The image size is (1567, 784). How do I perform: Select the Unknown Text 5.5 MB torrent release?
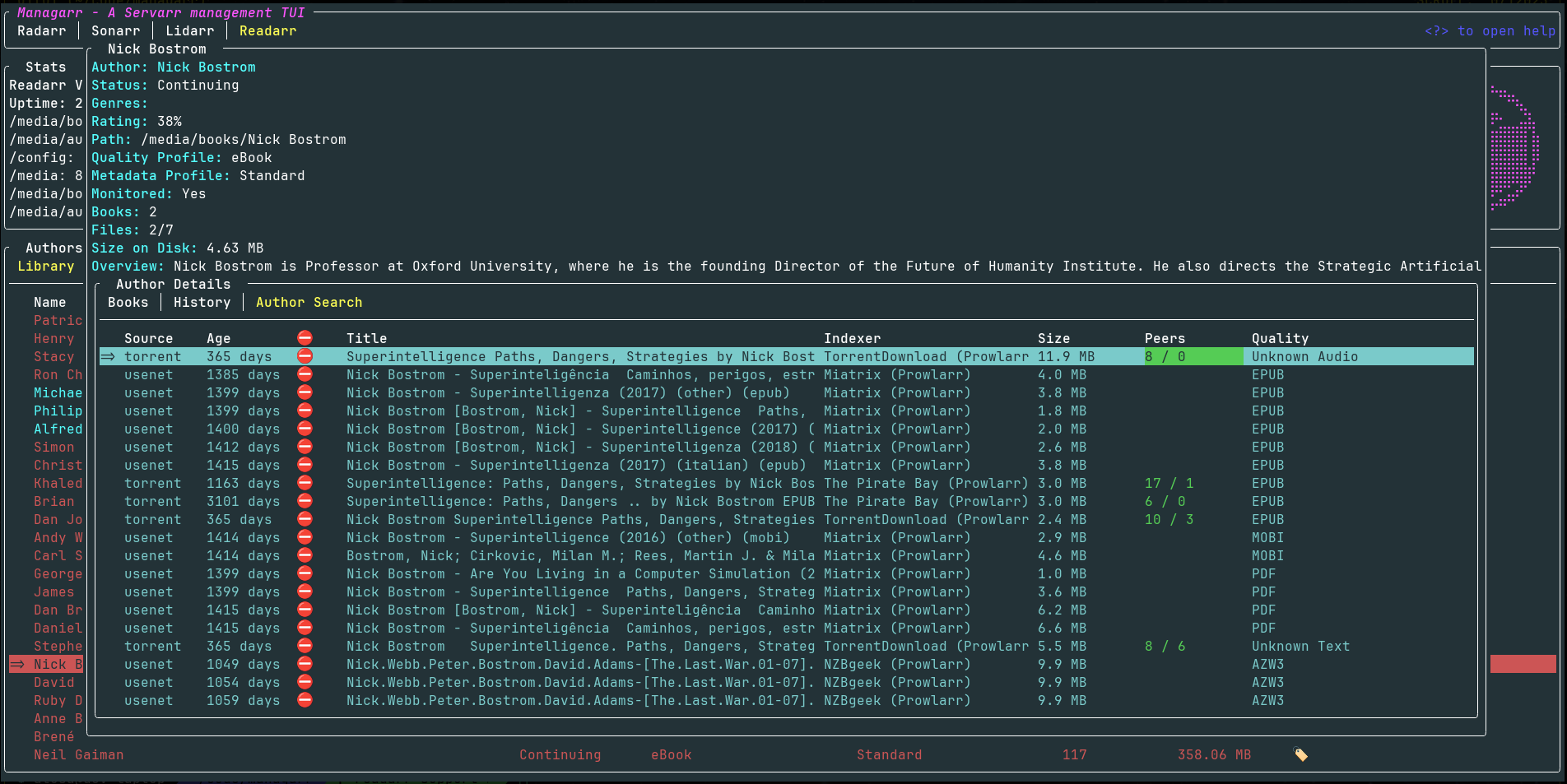pos(786,646)
